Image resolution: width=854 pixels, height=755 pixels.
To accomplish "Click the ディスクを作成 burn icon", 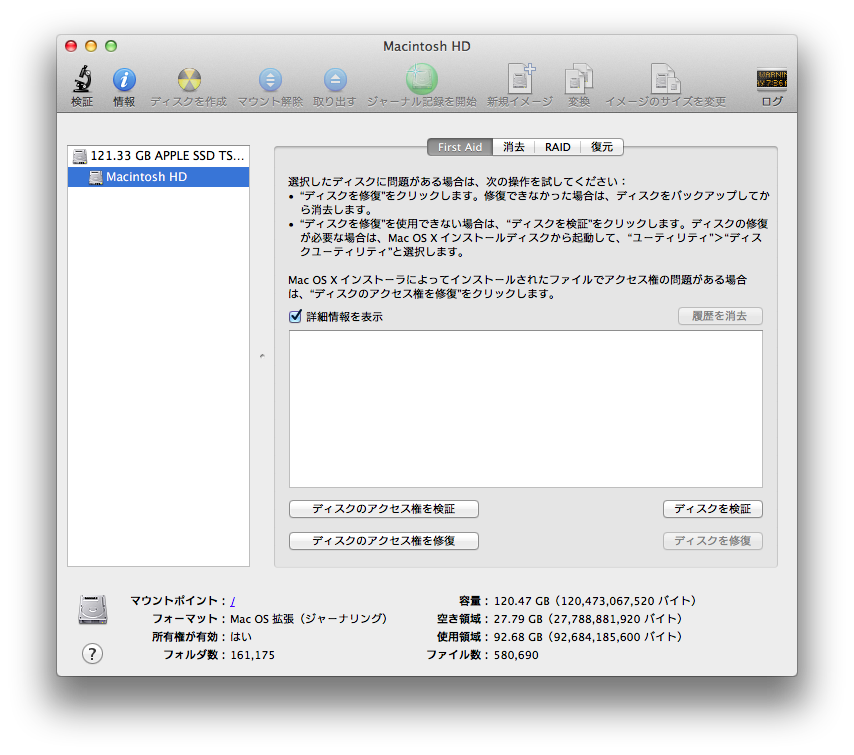I will click(x=189, y=80).
